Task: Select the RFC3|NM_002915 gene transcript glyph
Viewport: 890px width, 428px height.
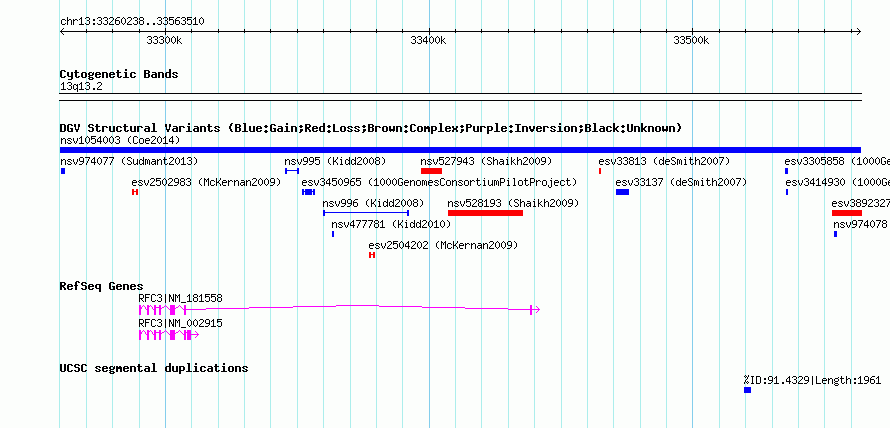Action: tap(169, 335)
